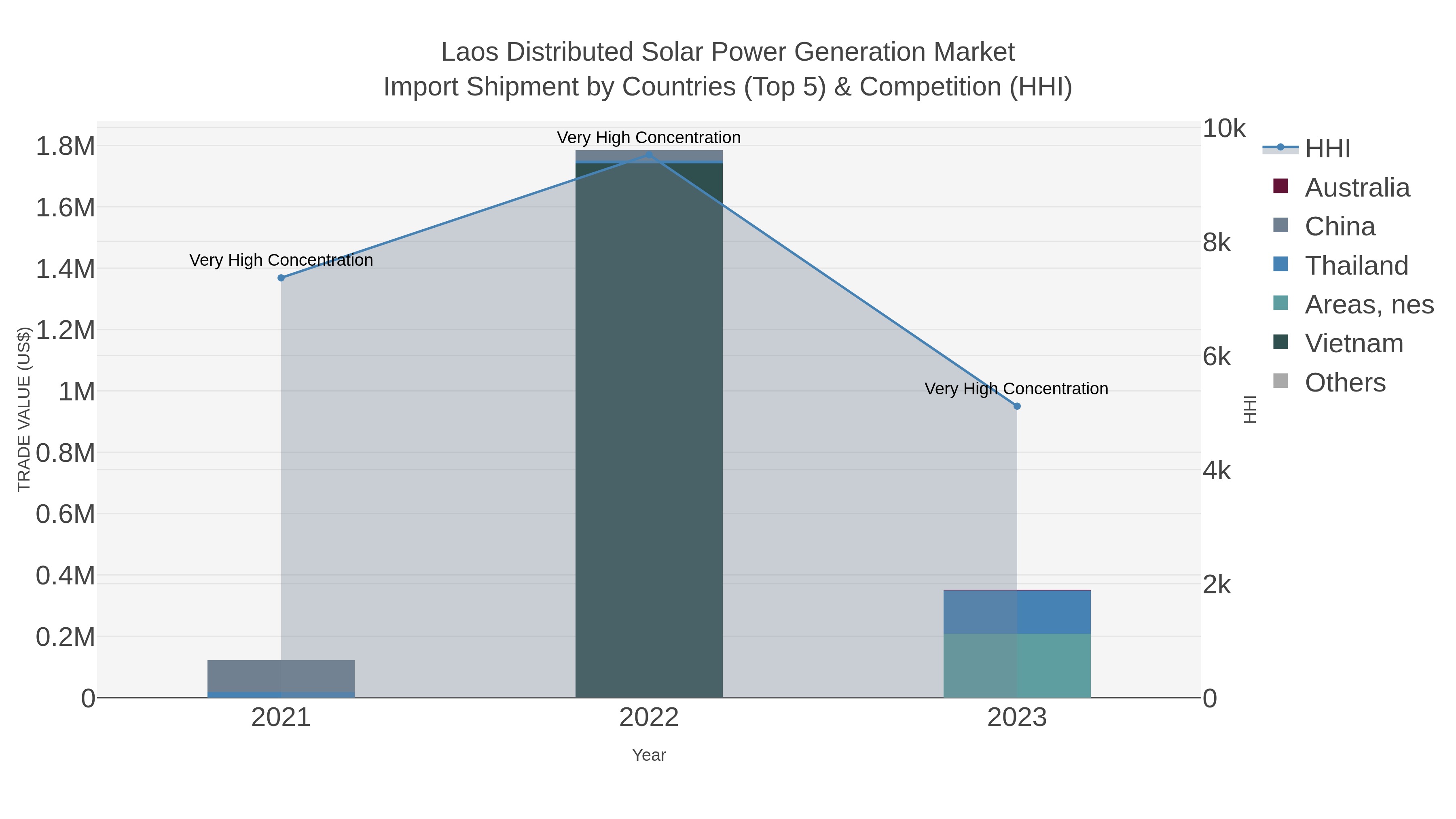Click the 0.2M y-axis tick label
Image resolution: width=1456 pixels, height=819 pixels.
pyautogui.click(x=66, y=637)
